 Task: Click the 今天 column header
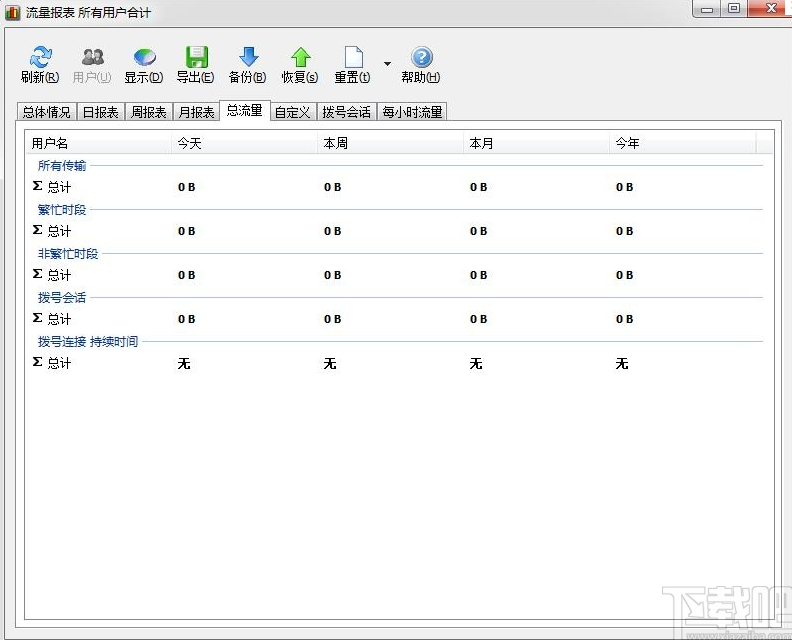pos(244,143)
